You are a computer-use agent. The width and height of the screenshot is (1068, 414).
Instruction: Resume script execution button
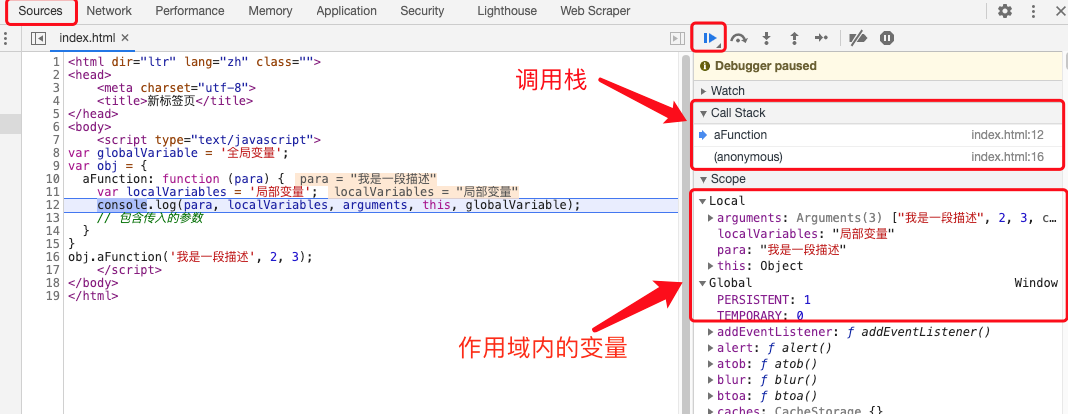tap(710, 38)
